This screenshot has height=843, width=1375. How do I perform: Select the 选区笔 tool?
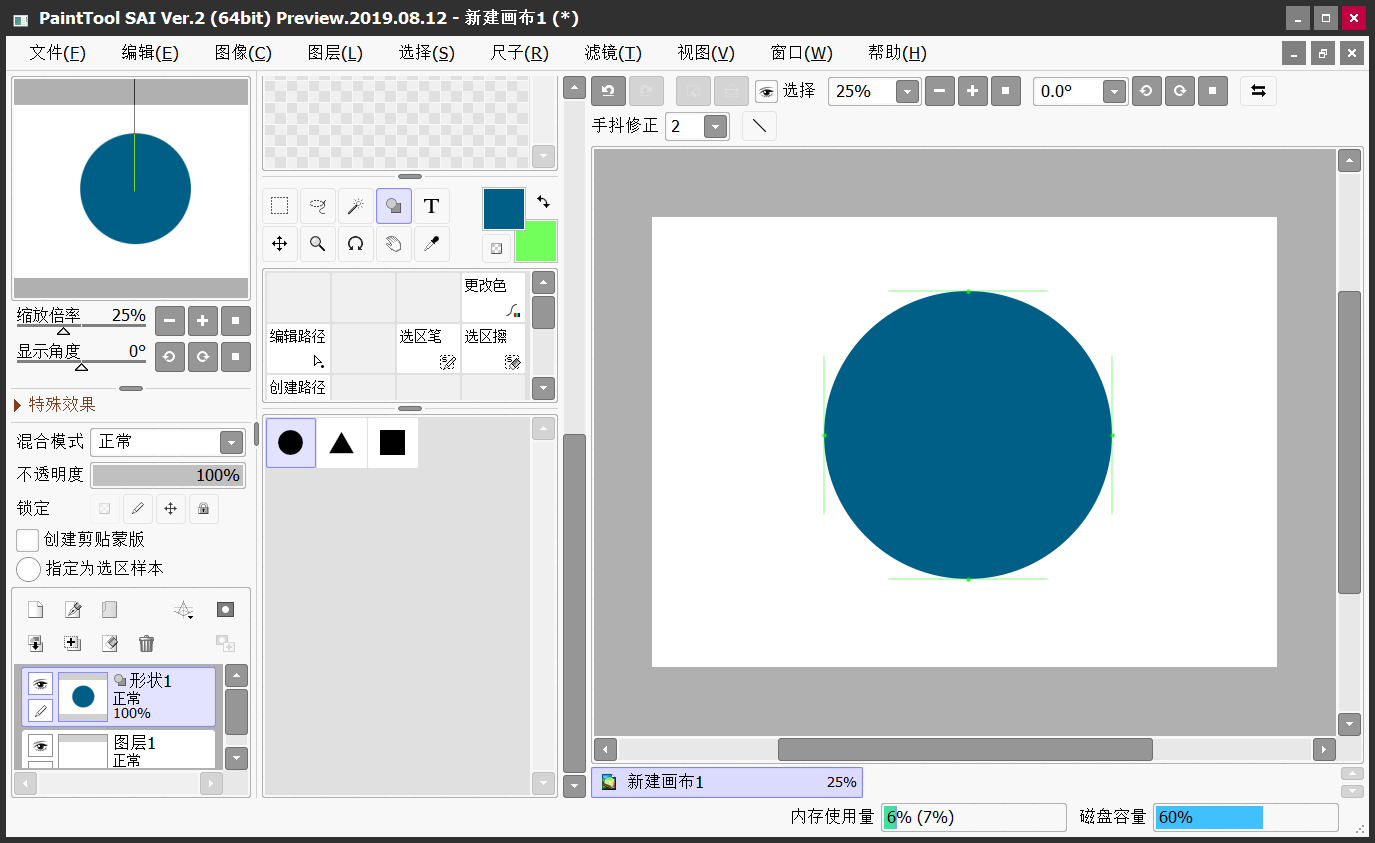[x=428, y=348]
